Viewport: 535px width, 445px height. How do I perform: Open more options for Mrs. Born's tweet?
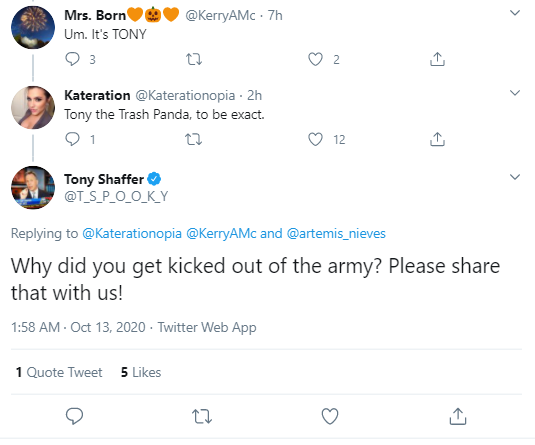[515, 13]
